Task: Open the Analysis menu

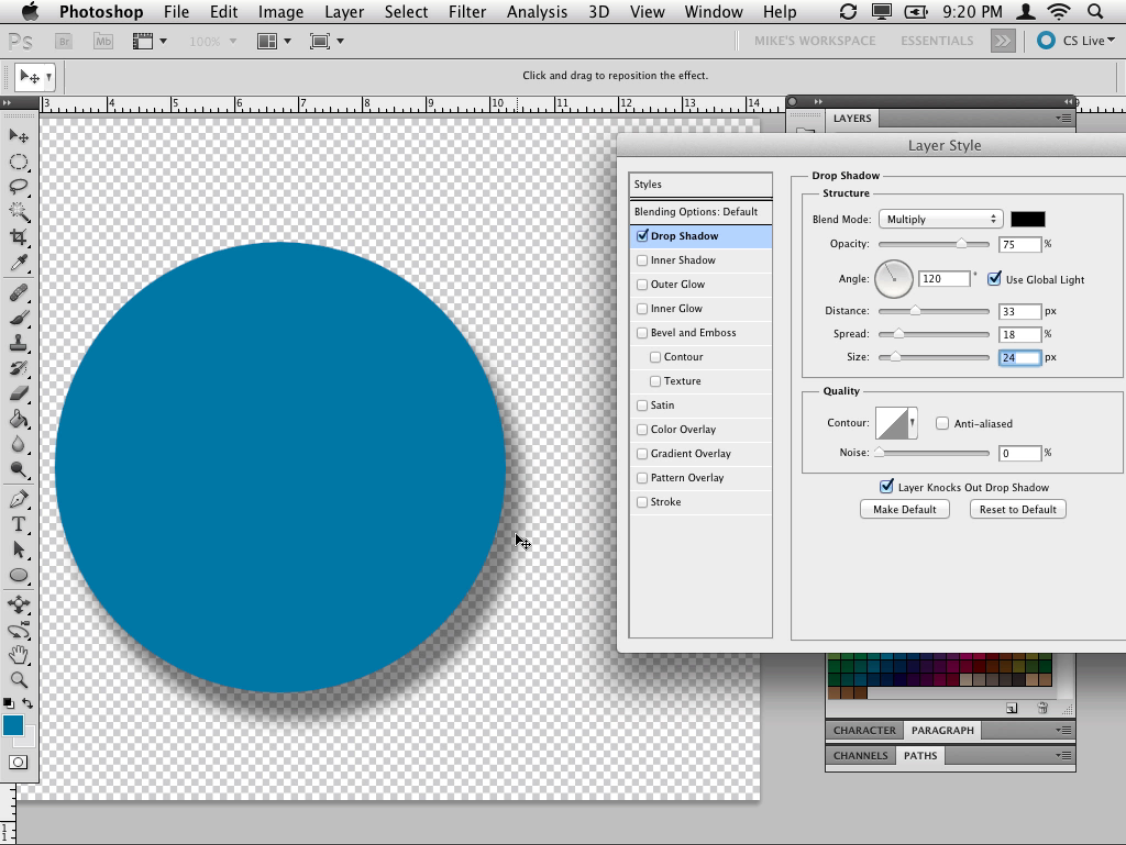Action: 536,12
